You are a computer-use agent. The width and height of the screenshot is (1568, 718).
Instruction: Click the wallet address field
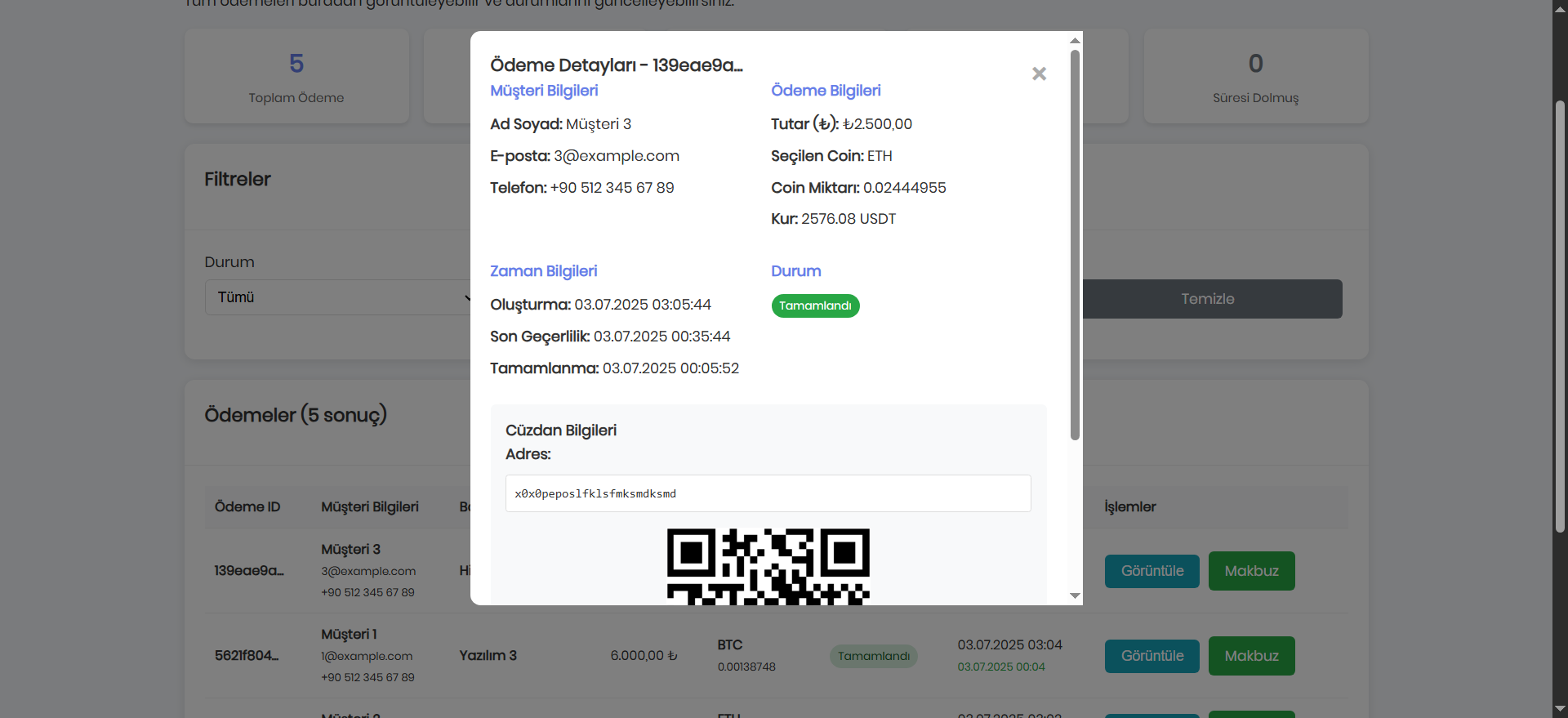point(768,493)
